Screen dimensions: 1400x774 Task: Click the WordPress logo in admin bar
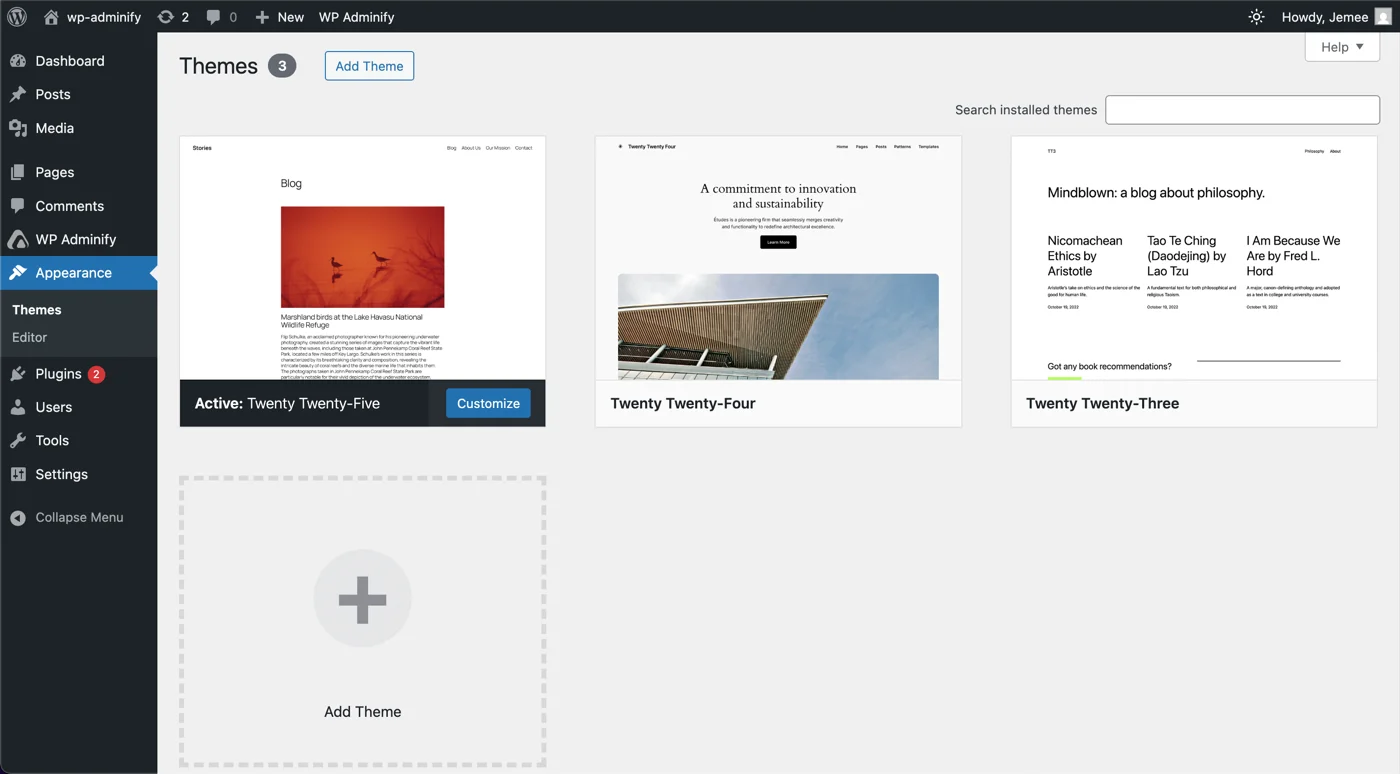point(17,16)
